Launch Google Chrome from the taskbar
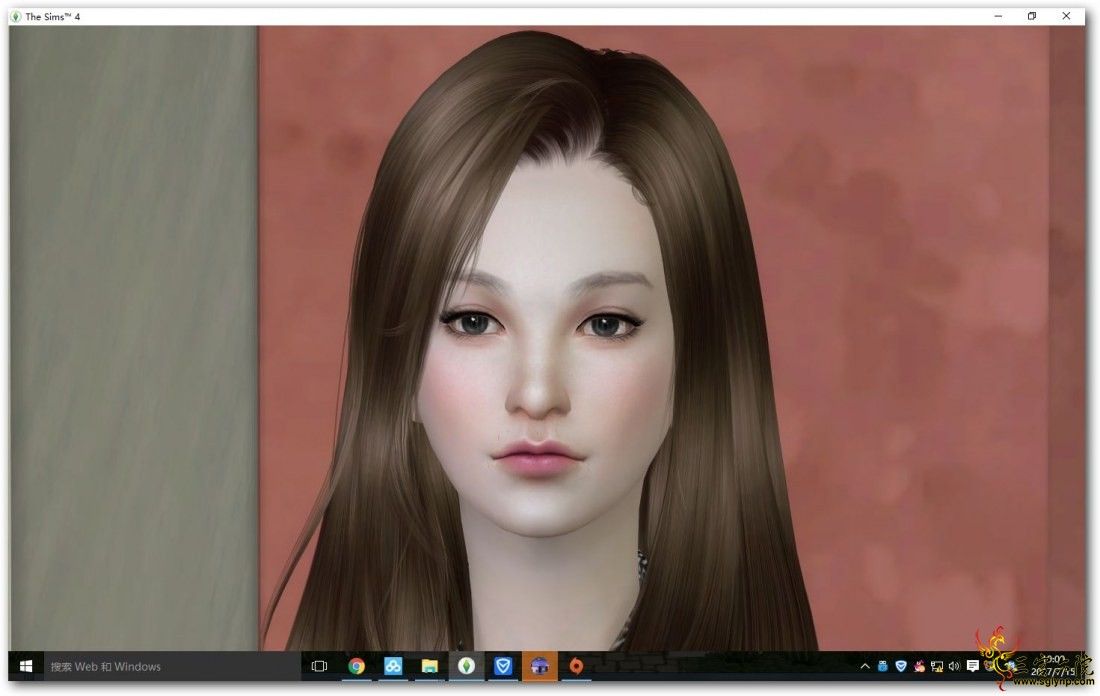Viewport: 1100px width, 696px height. click(356, 666)
